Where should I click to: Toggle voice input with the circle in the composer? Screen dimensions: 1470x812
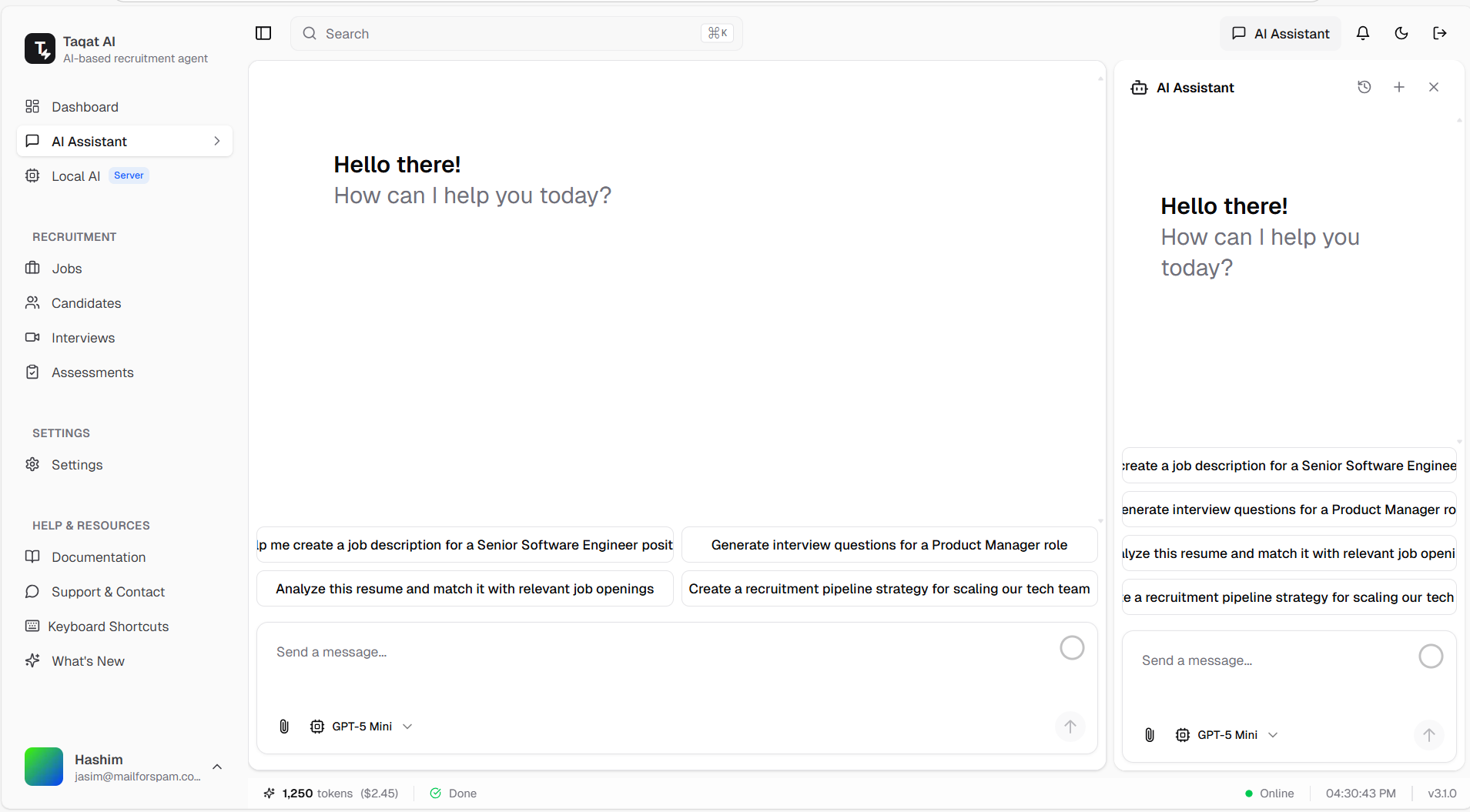coord(1072,647)
